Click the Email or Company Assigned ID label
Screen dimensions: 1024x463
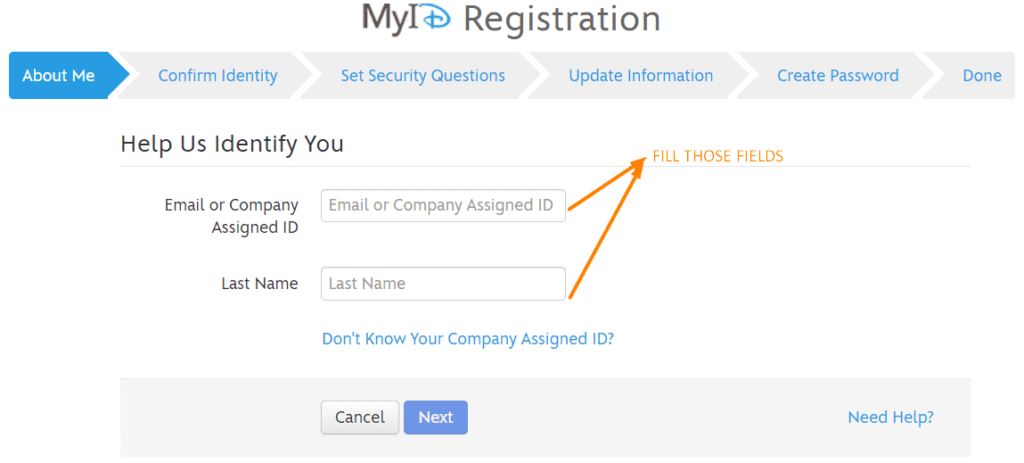(x=231, y=216)
